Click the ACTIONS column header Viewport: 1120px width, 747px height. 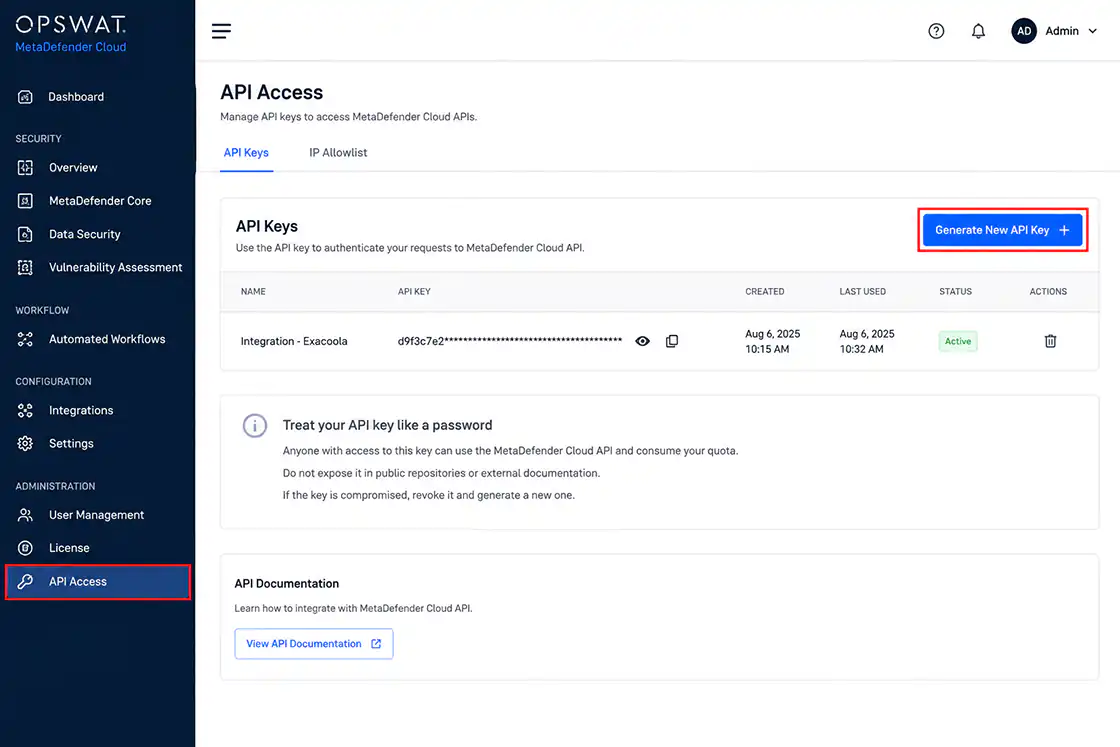(x=1048, y=291)
